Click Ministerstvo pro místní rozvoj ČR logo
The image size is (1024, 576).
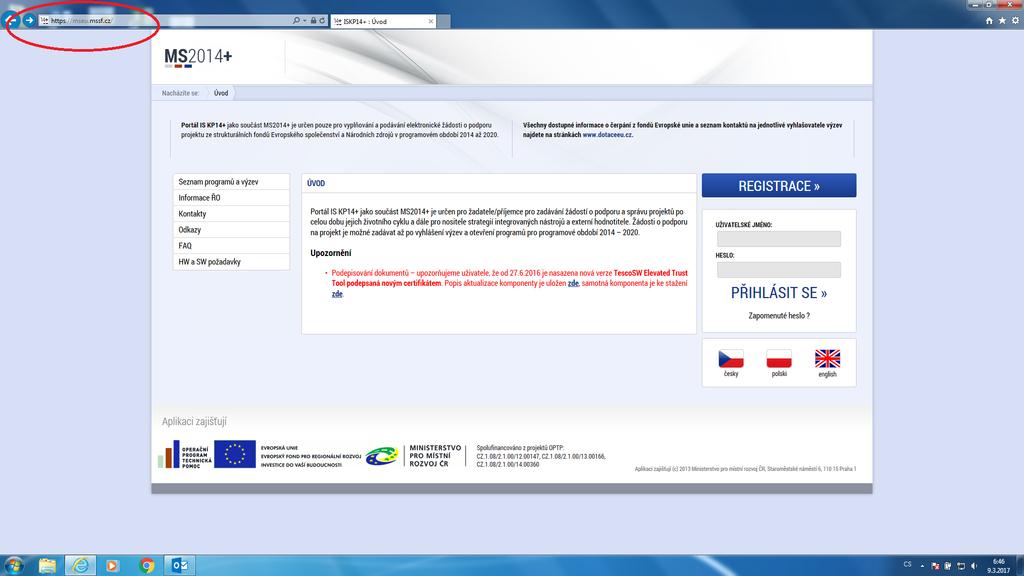[x=413, y=455]
